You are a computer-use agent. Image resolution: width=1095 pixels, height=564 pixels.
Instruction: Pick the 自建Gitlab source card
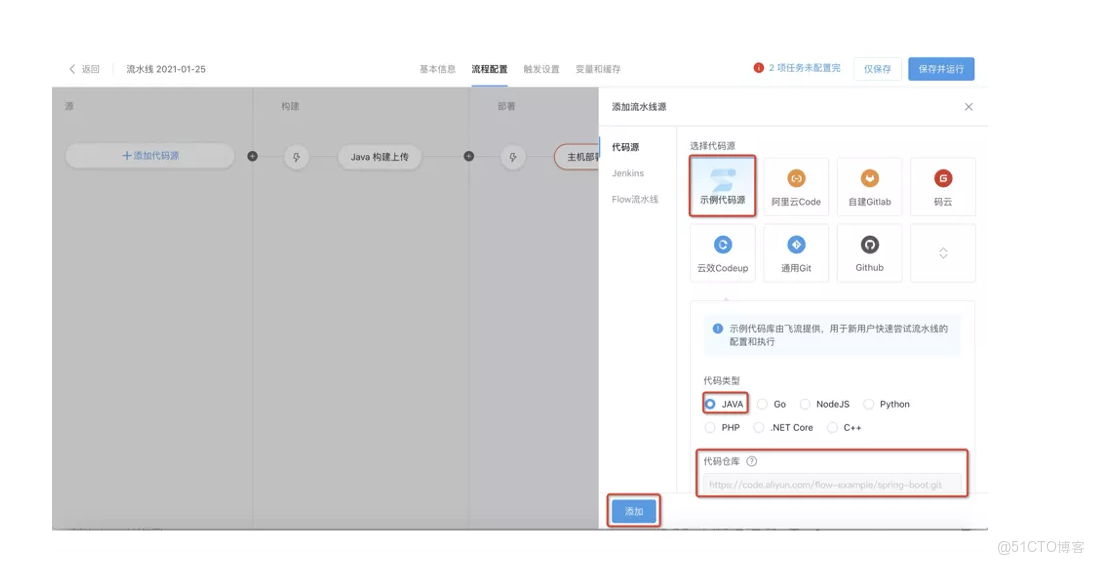point(869,186)
